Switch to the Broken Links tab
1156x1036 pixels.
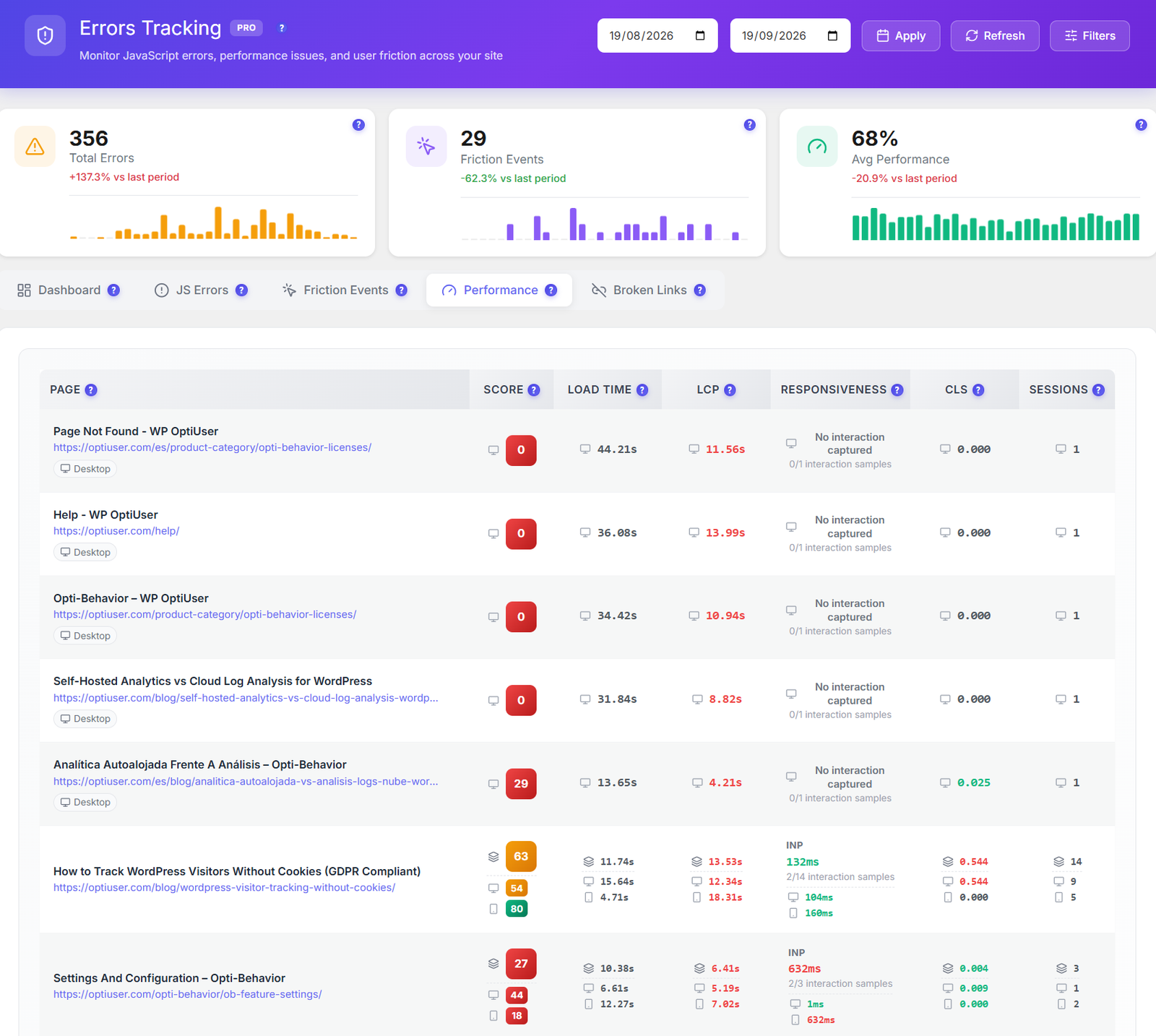pyautogui.click(x=649, y=290)
